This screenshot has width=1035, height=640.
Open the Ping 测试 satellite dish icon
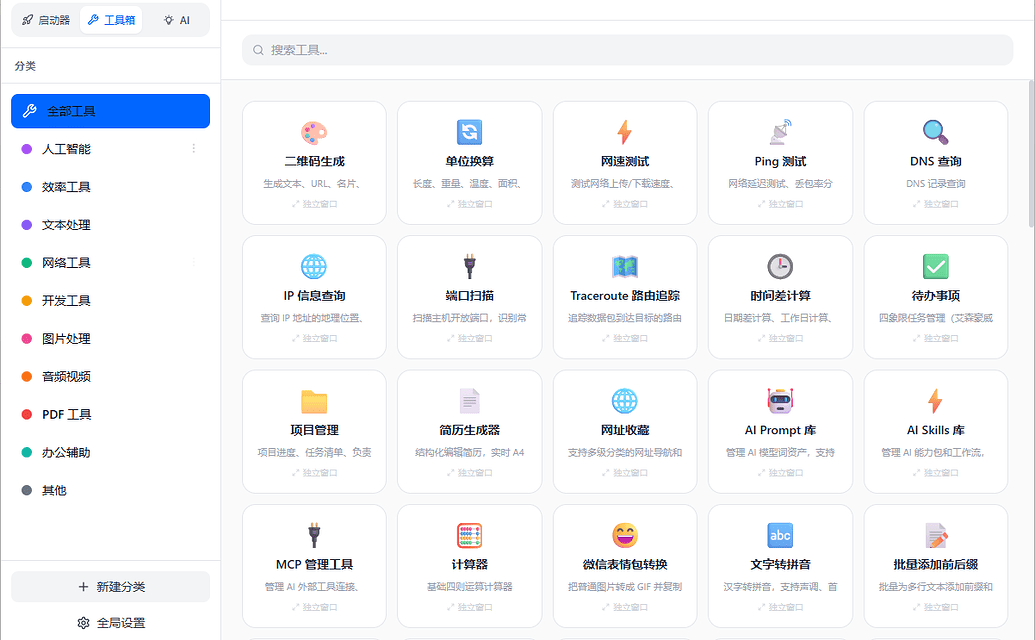(x=780, y=133)
